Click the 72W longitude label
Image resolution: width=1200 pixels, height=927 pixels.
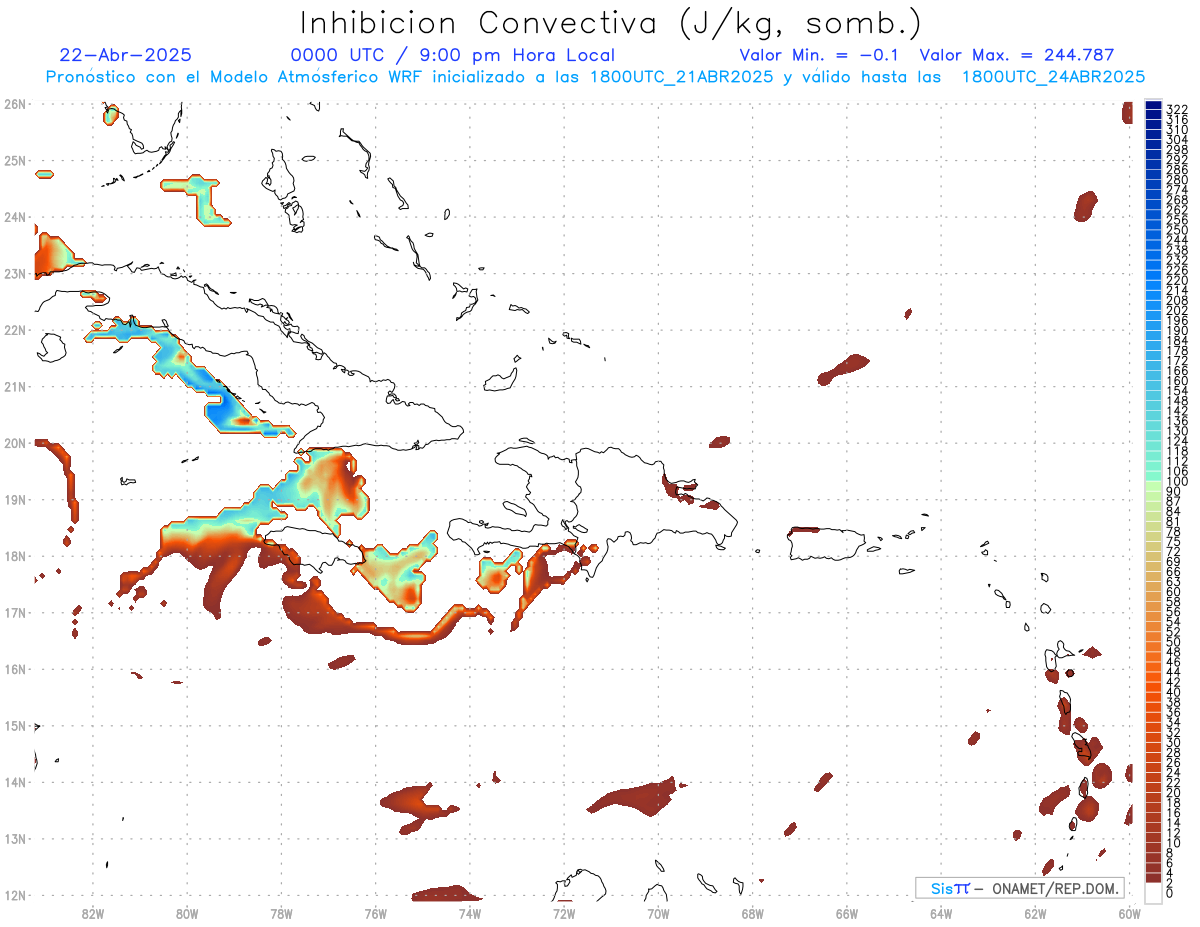564,913
